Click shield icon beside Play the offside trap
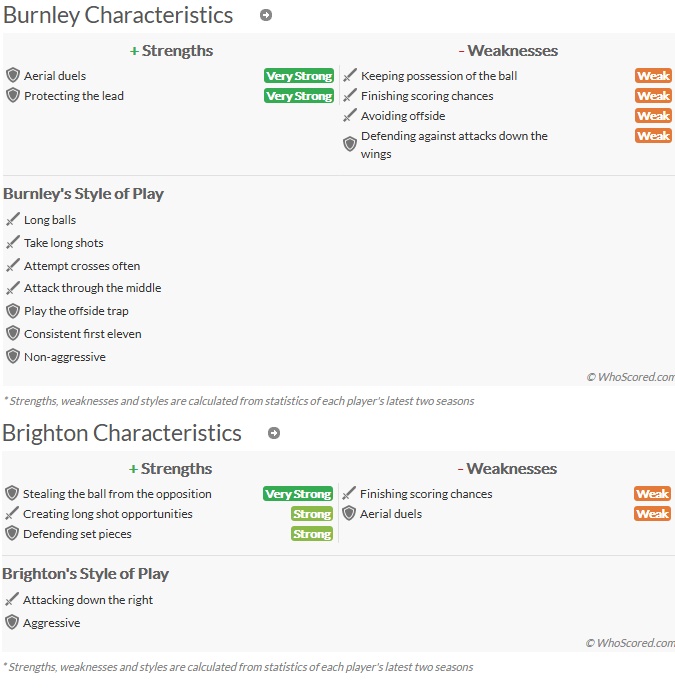This screenshot has height=690, width=675. tap(13, 311)
